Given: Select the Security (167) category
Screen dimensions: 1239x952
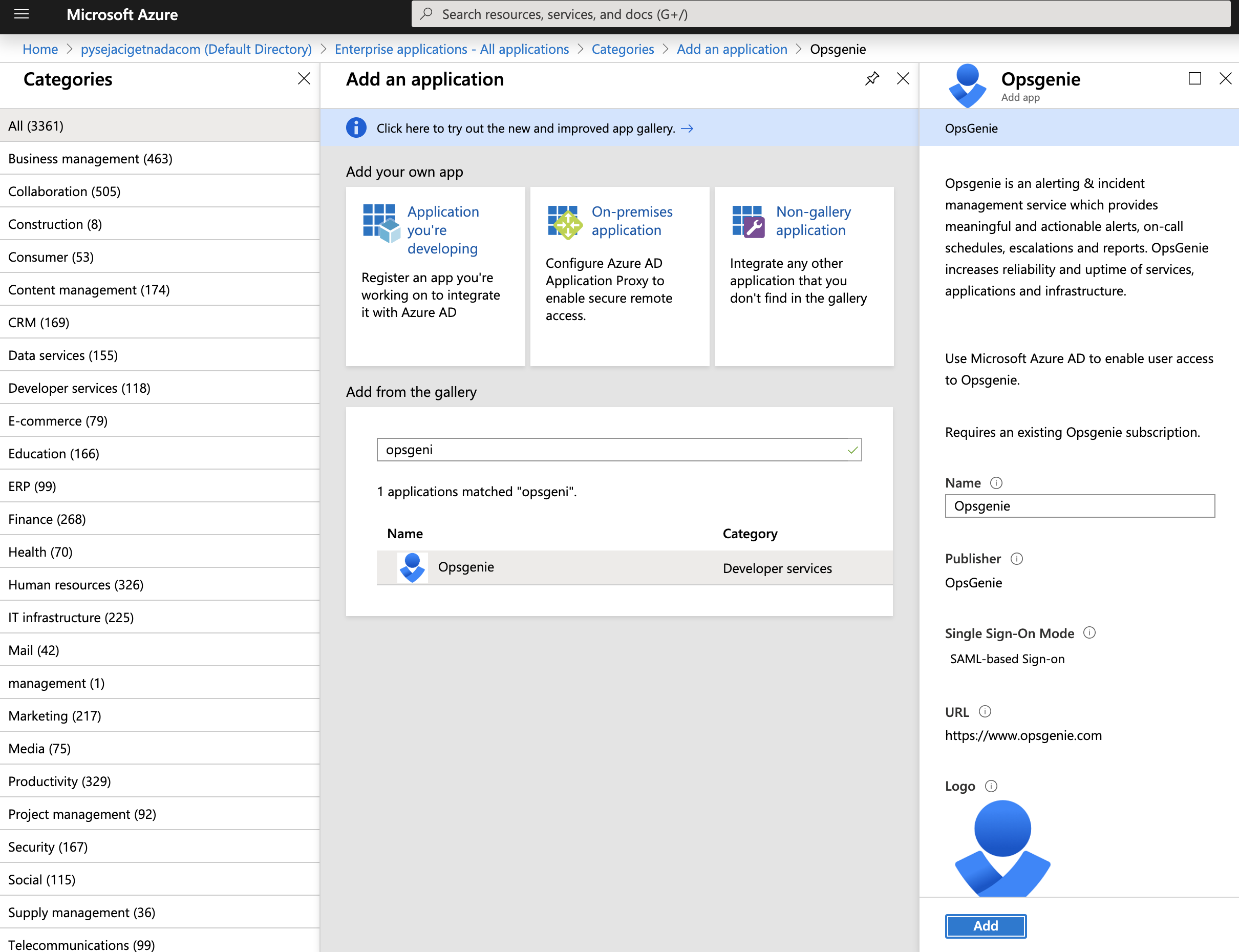Looking at the screenshot, I should [48, 847].
